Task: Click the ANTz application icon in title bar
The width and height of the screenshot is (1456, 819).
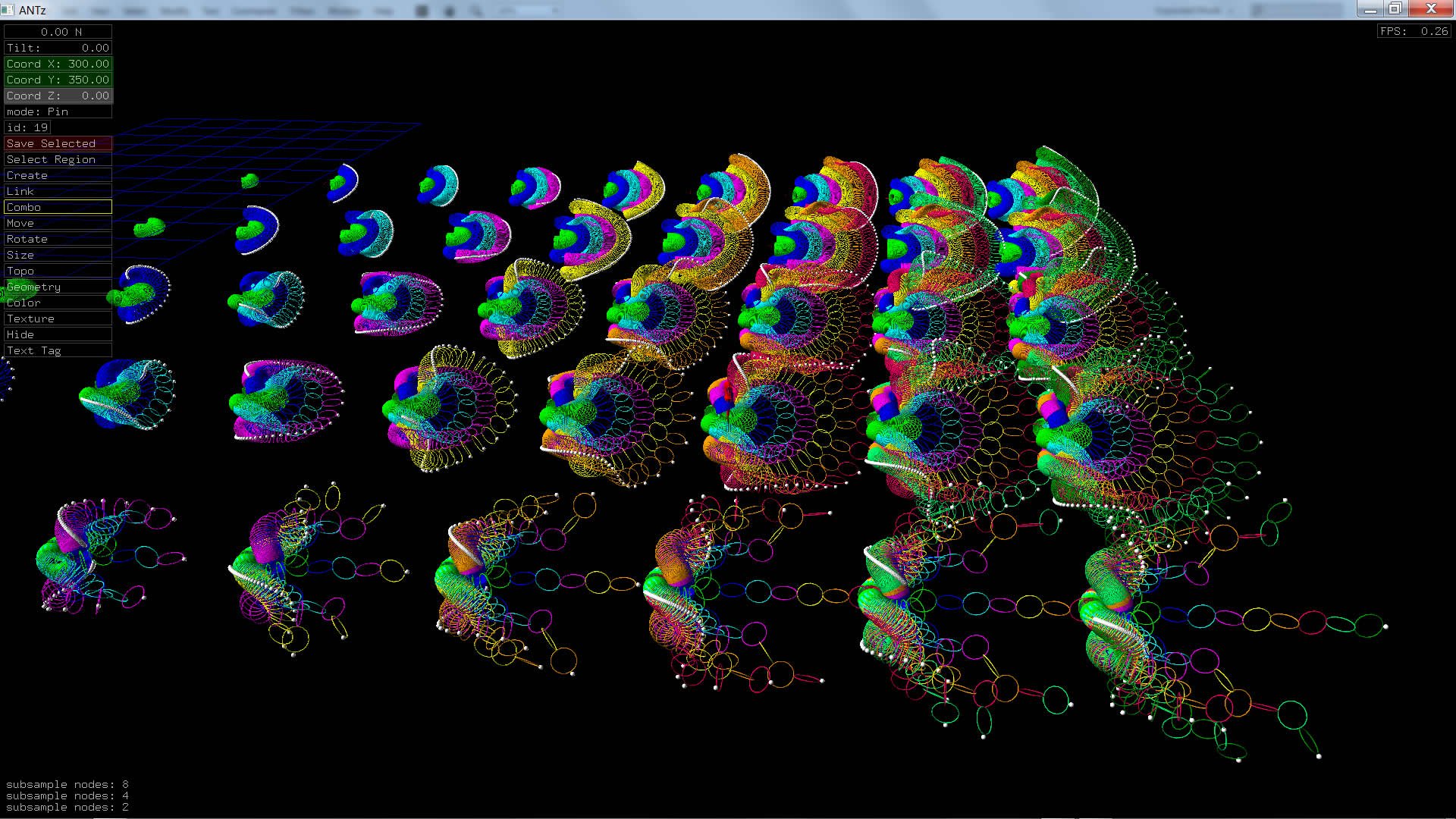Action: click(8, 10)
